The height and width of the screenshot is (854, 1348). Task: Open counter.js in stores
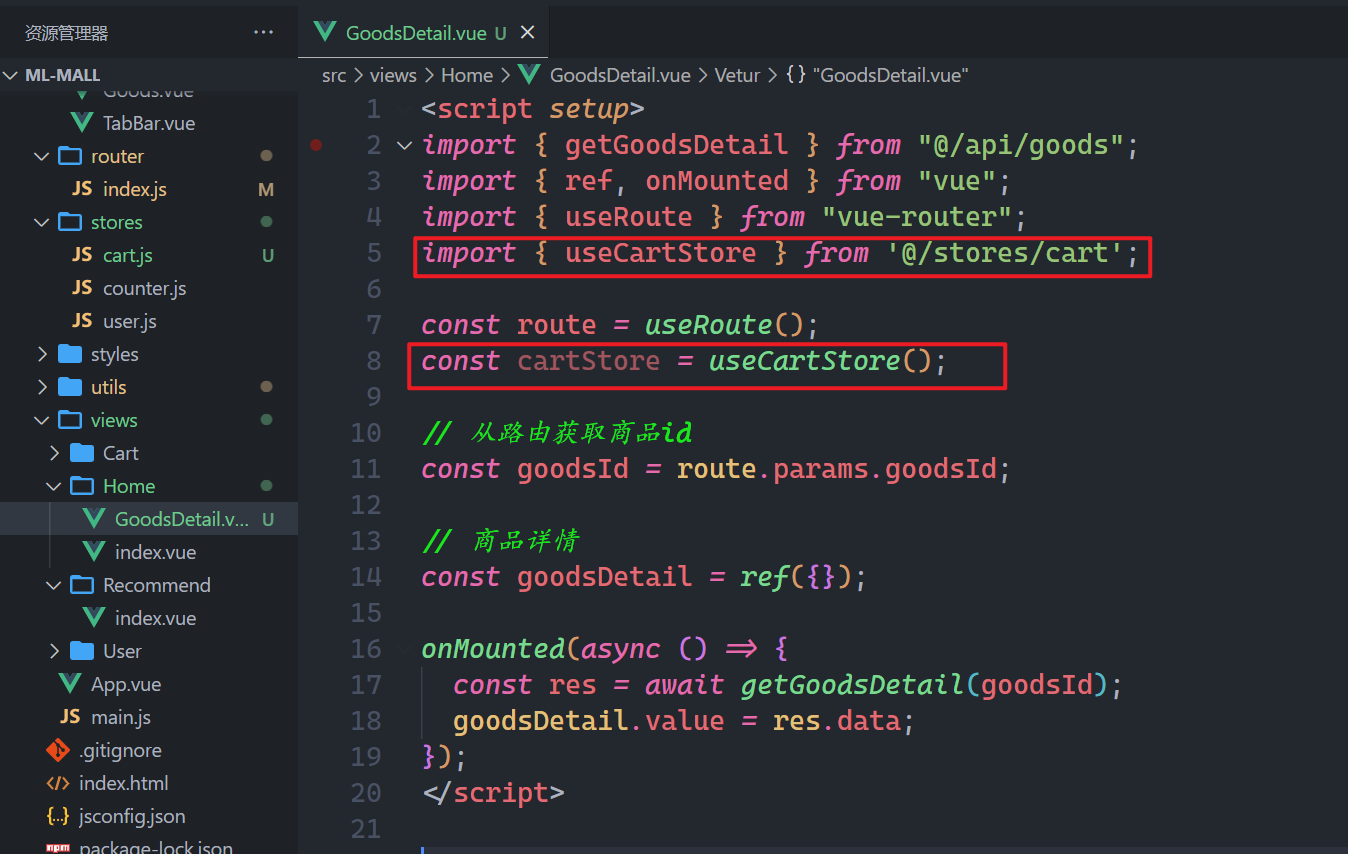[x=145, y=288]
